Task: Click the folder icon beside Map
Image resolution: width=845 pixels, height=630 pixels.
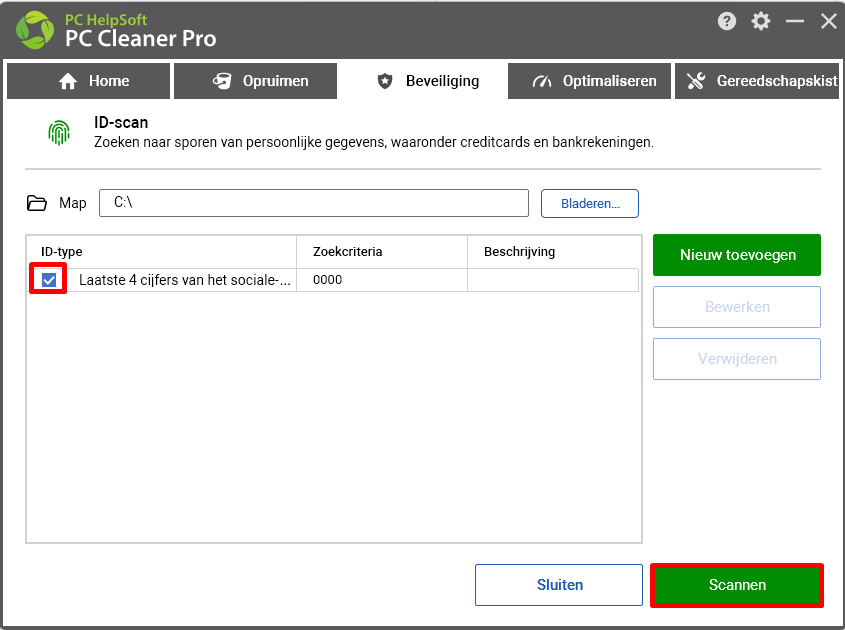Action: (x=37, y=203)
